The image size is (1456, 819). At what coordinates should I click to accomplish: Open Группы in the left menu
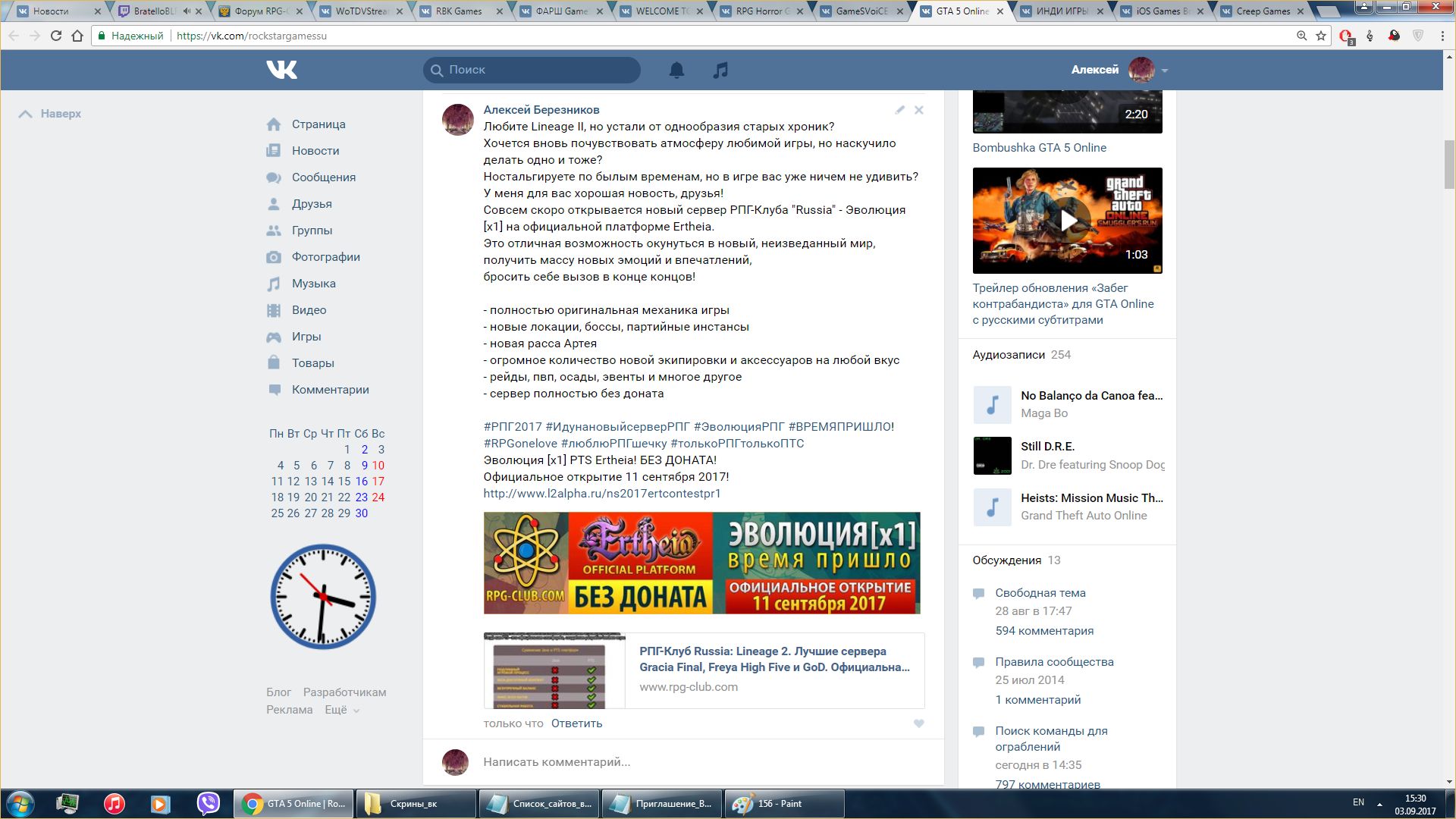pyautogui.click(x=312, y=231)
